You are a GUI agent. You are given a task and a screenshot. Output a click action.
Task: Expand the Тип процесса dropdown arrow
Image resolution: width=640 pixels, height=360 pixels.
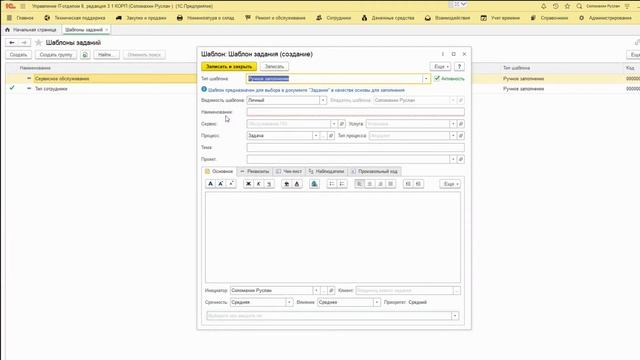point(453,136)
